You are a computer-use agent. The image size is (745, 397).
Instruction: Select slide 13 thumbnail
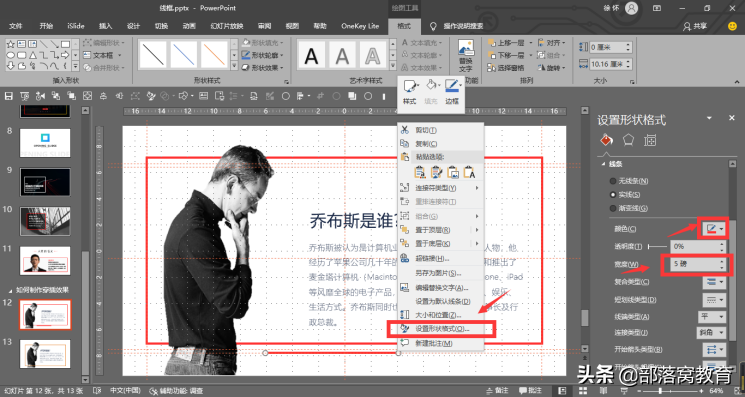(x=45, y=354)
